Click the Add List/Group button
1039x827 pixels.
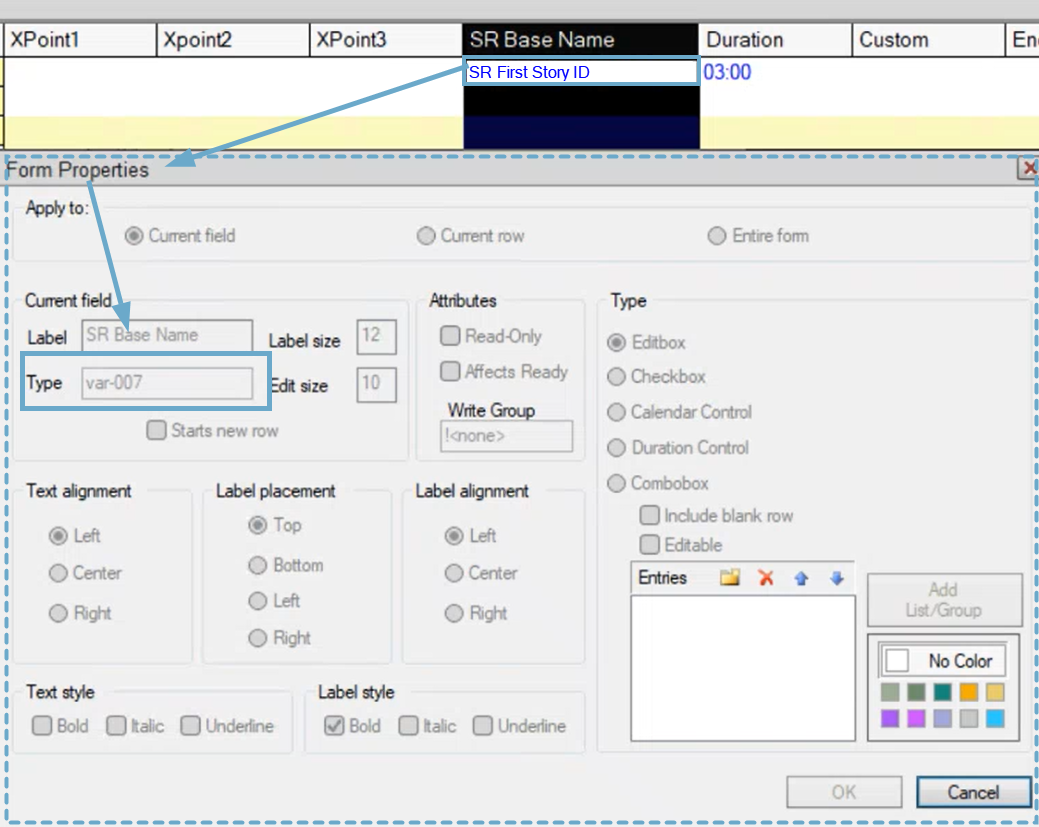click(943, 600)
